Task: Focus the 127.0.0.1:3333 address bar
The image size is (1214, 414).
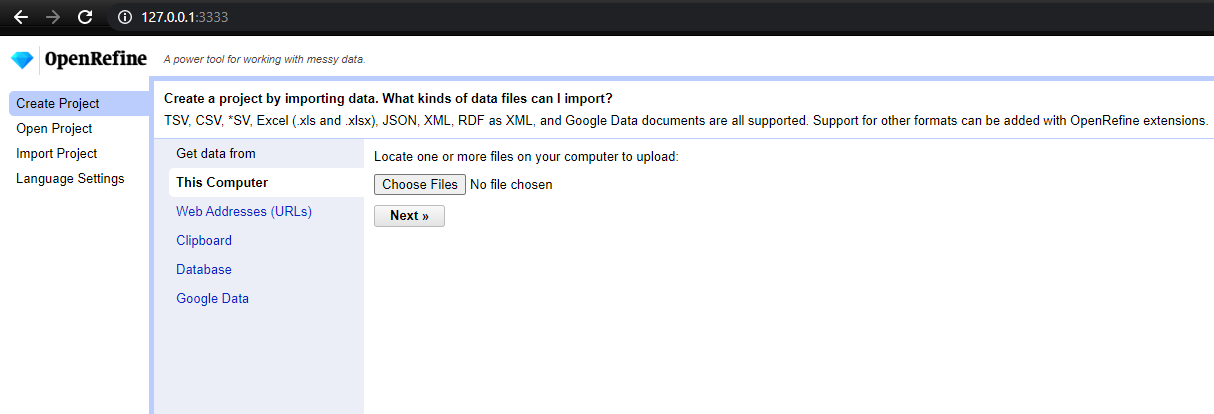Action: [400, 17]
